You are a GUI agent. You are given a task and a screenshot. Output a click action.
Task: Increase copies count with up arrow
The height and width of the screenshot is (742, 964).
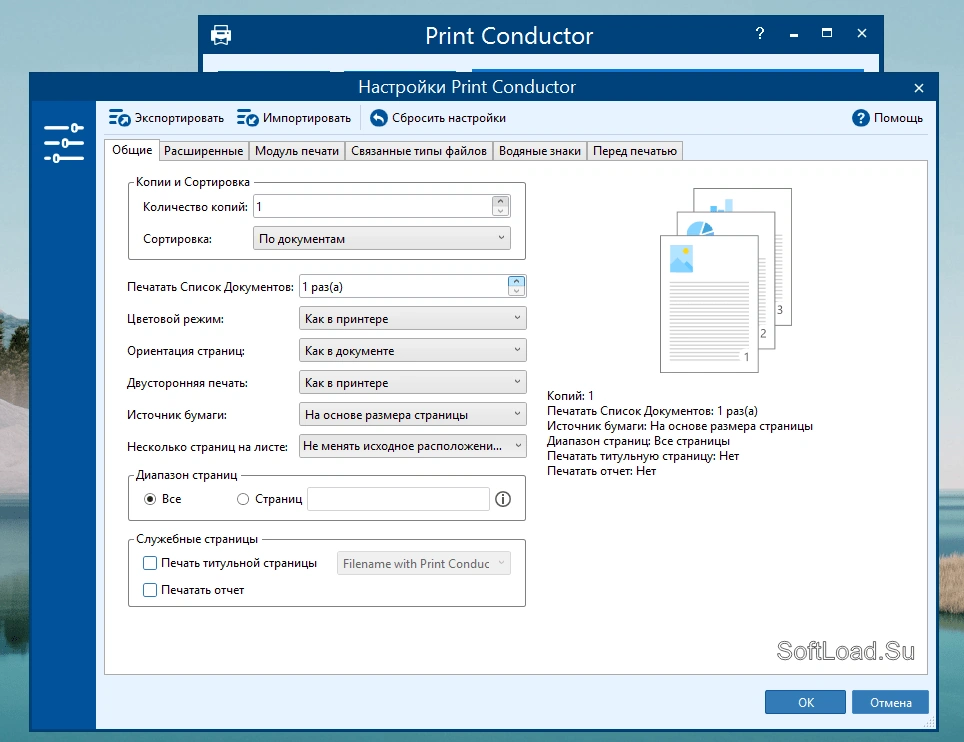pyautogui.click(x=500, y=202)
